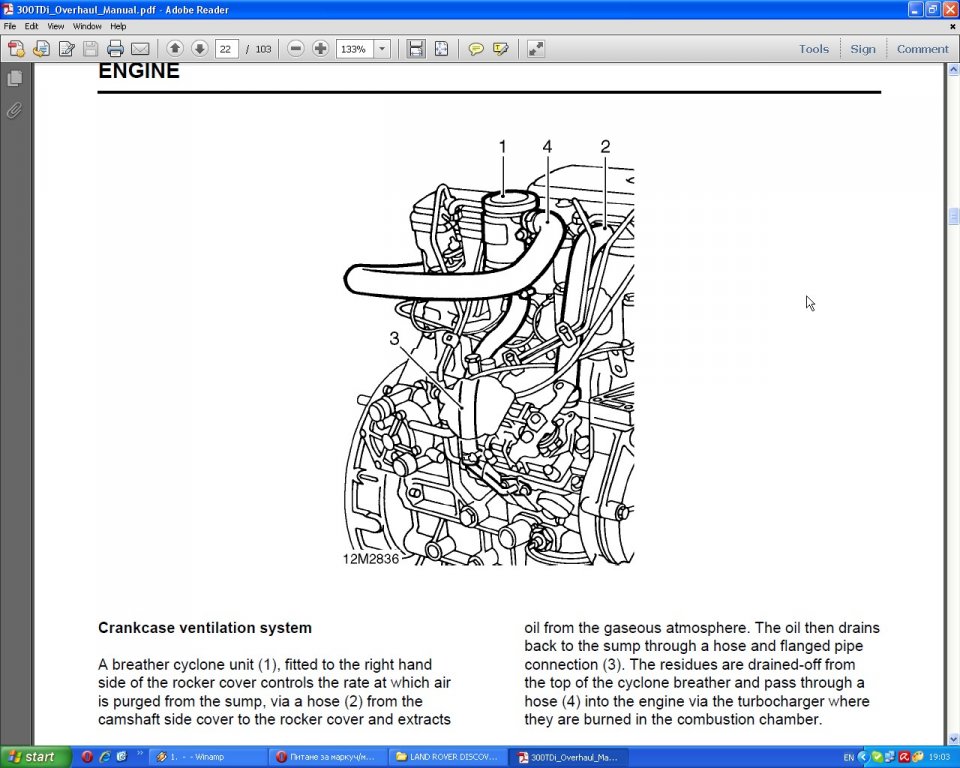Go to next page arrow
Screen dimensions: 960x768
[x=199, y=49]
